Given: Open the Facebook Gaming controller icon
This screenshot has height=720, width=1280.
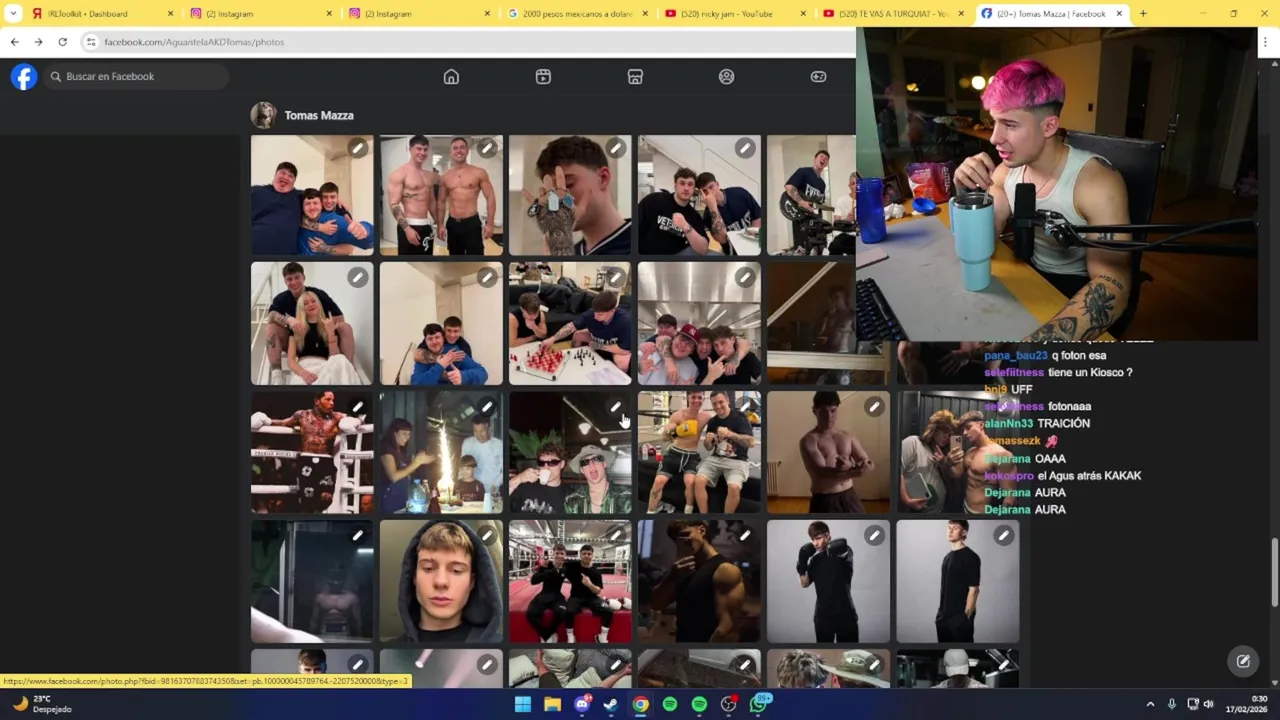Looking at the screenshot, I should coord(818,77).
